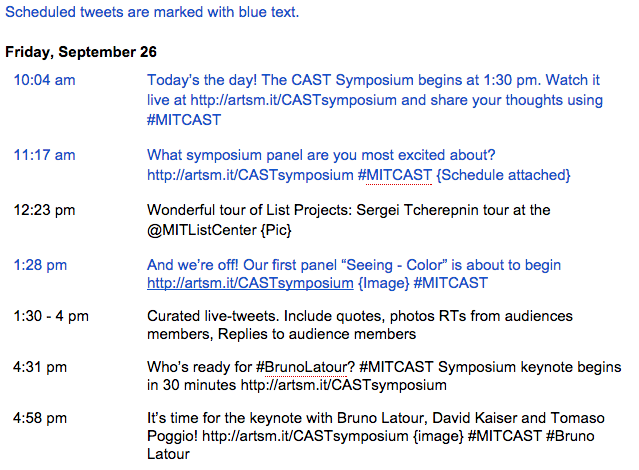Click the red-underlined #MITCAST hashtag in 11:17 tweet
Screen dimensions: 639x470
tap(394, 175)
